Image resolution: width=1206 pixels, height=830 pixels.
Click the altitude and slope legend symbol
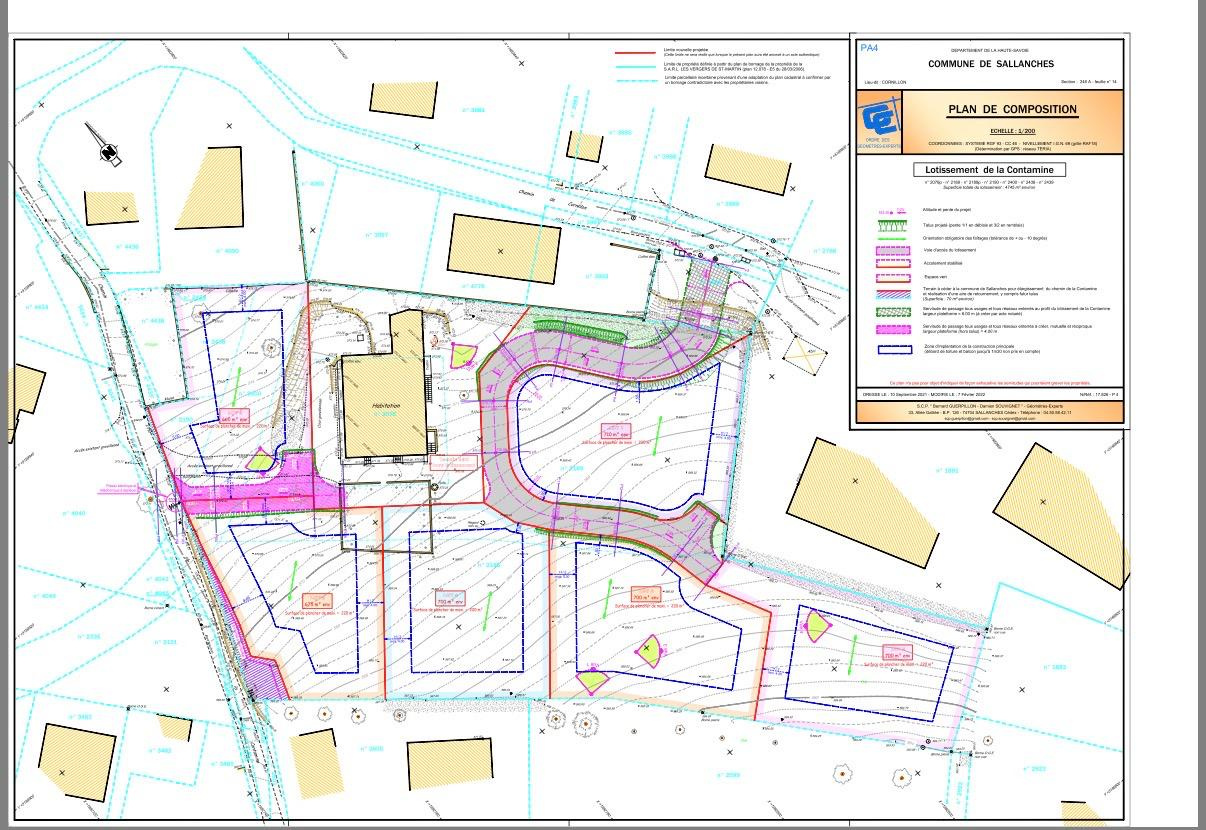click(x=892, y=211)
